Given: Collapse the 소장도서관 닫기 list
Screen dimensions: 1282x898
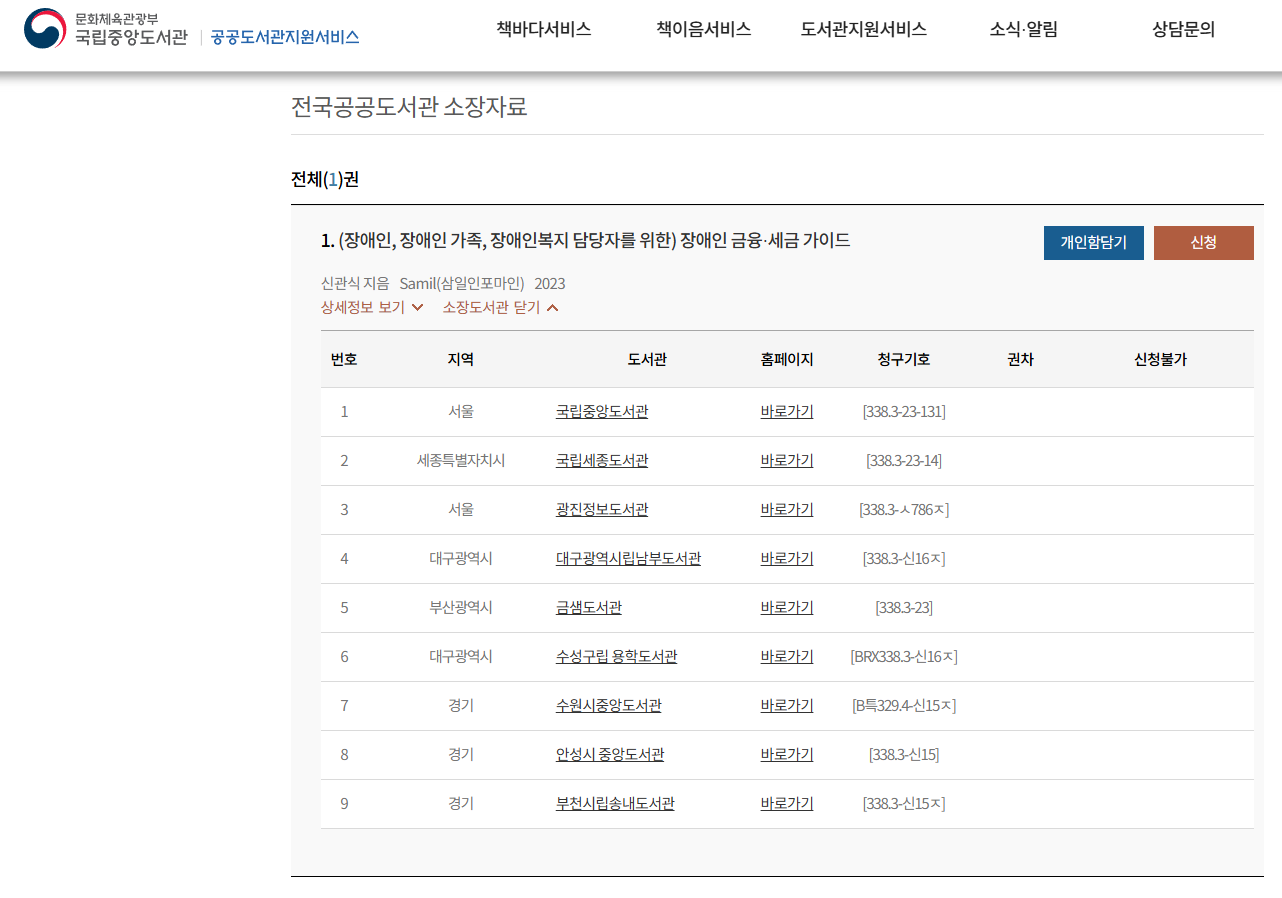Looking at the screenshot, I should coord(501,307).
